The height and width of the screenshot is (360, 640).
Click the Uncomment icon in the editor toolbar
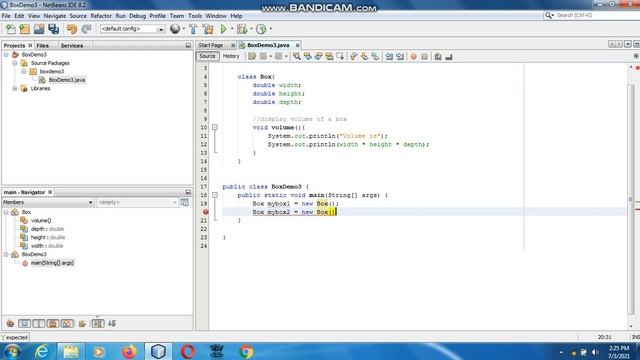(449, 56)
